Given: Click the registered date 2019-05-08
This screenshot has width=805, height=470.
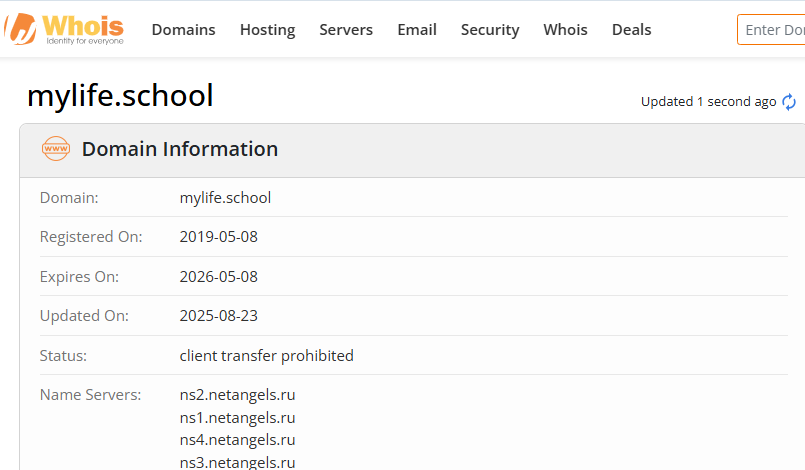Looking at the screenshot, I should coord(218,237).
